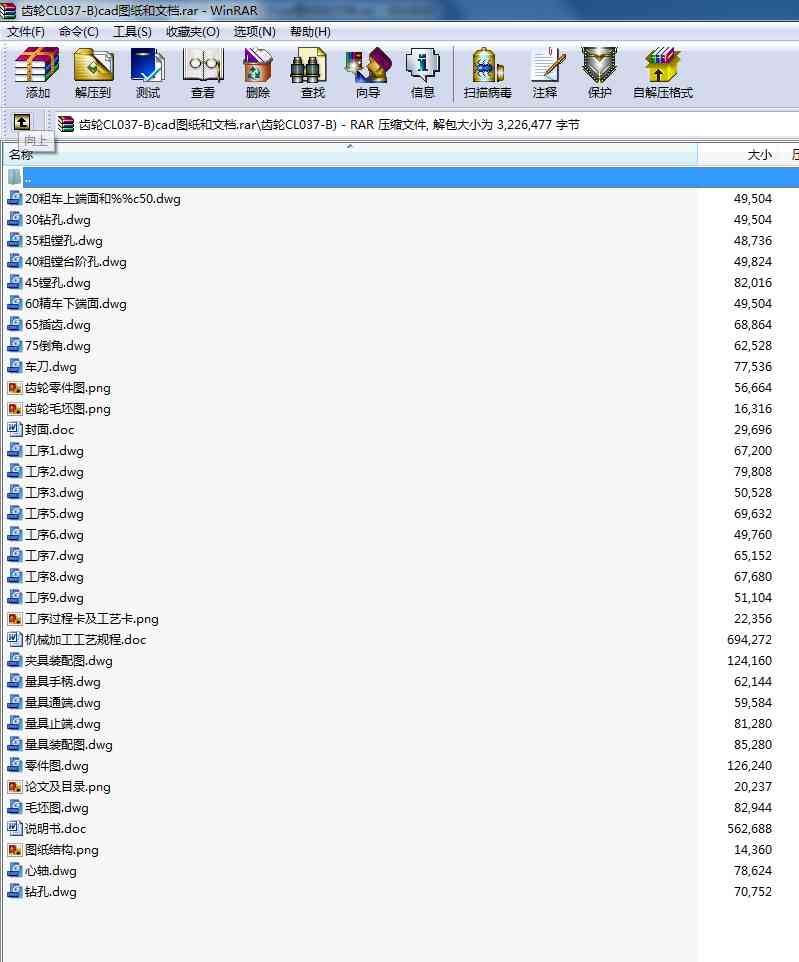The height and width of the screenshot is (962, 799).
Task: Select file 车刀.dwg
Action: click(51, 367)
